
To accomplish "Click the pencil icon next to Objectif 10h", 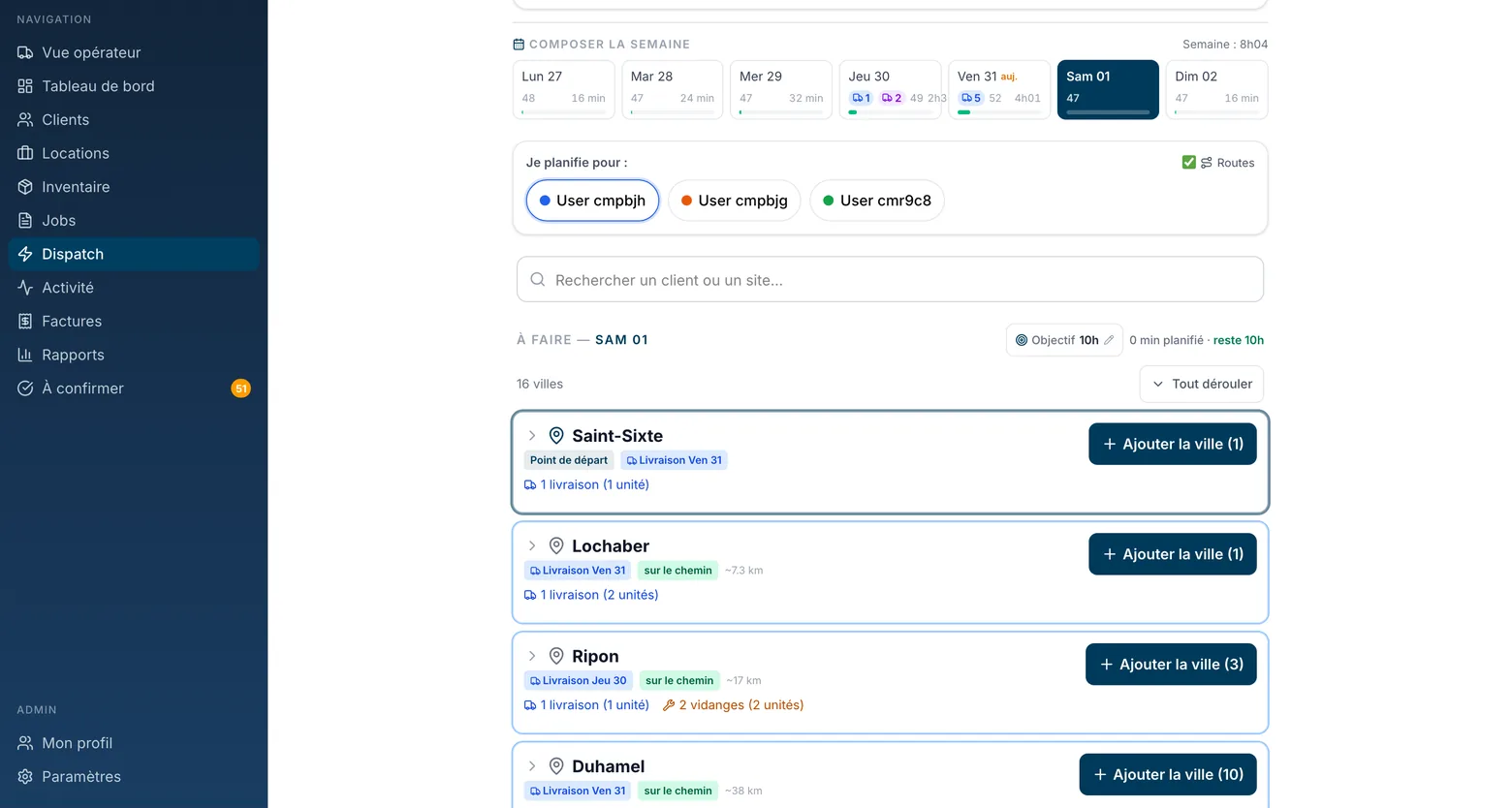I will click(x=1109, y=340).
